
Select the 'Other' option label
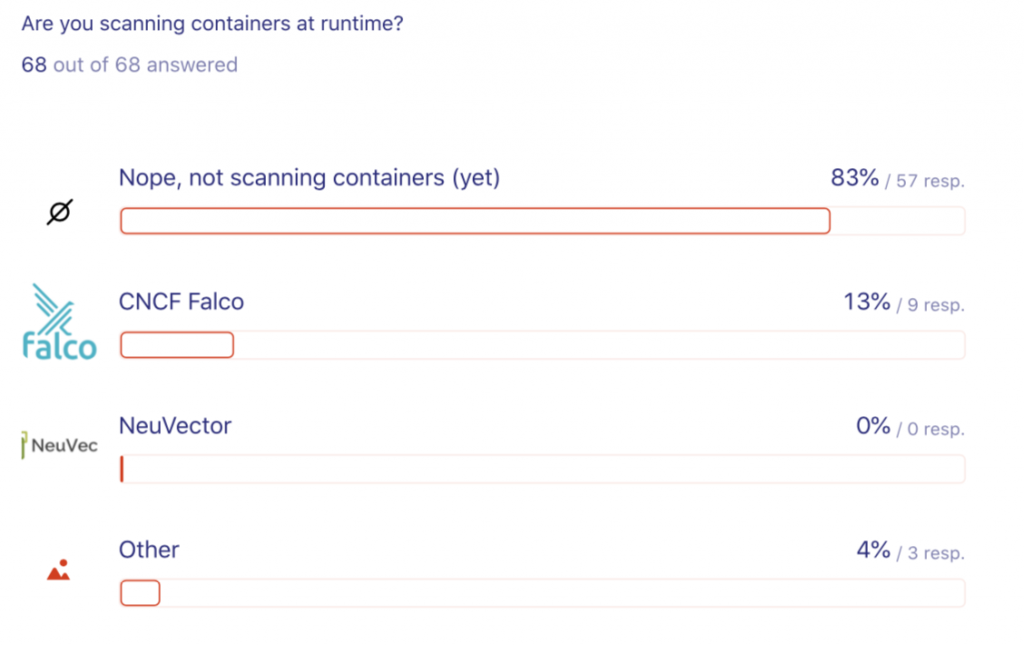point(149,550)
